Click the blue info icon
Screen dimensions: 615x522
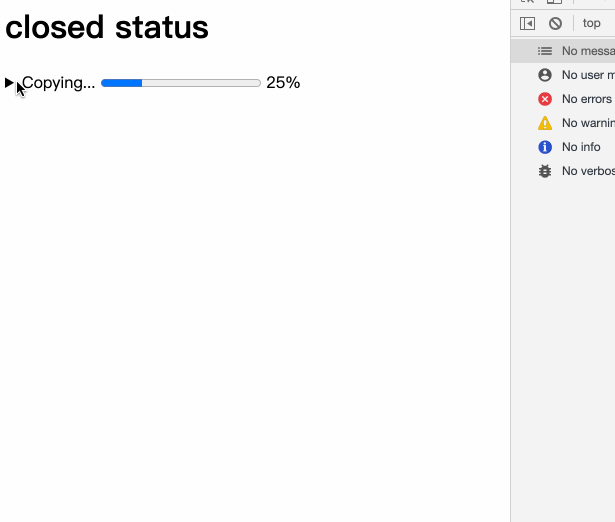coord(545,147)
